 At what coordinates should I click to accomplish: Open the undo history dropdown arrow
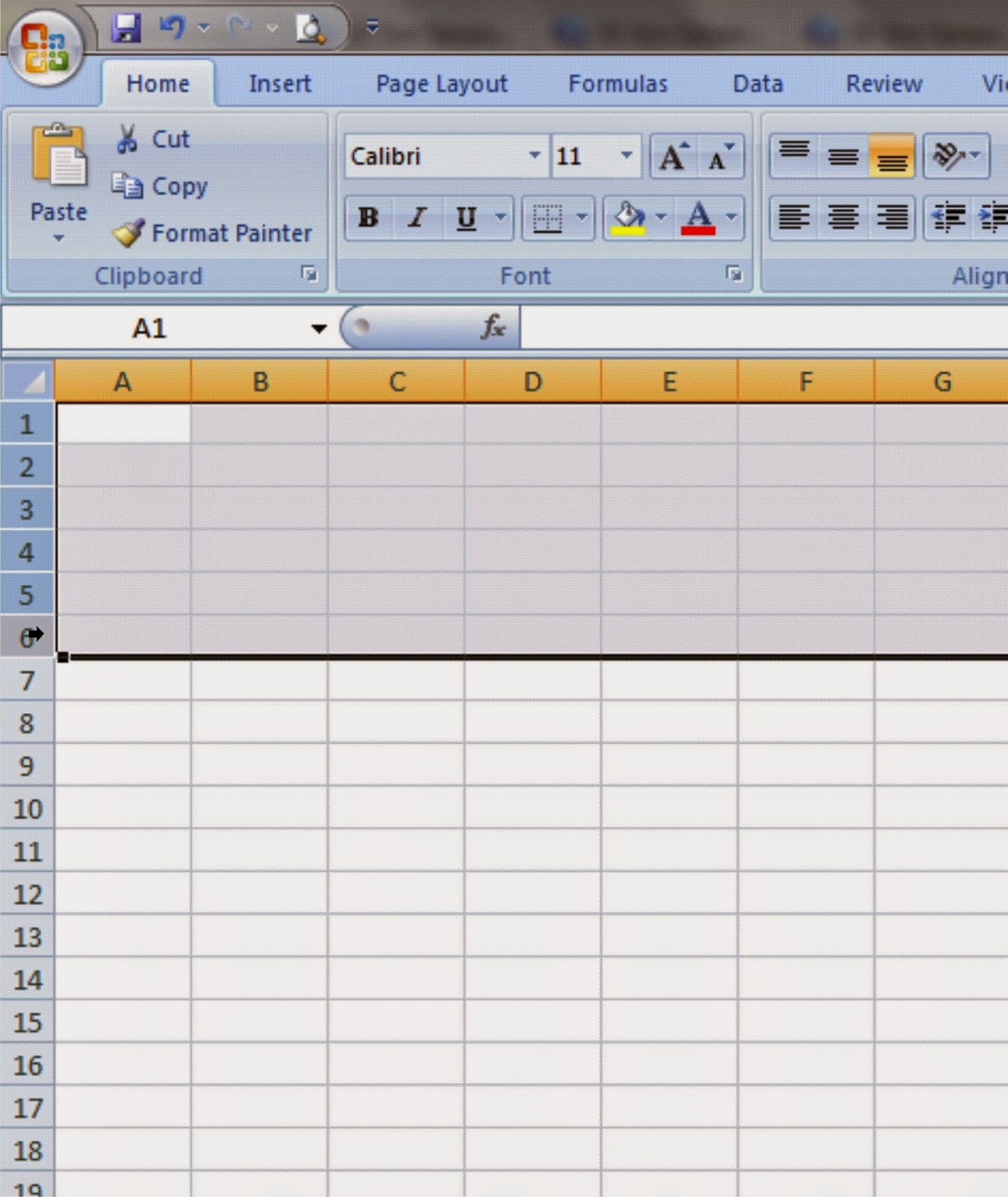(204, 28)
